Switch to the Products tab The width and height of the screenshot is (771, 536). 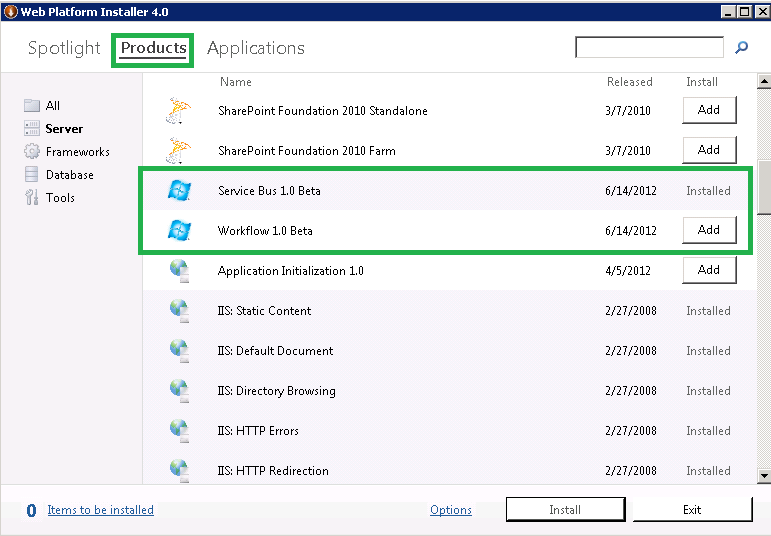click(153, 48)
